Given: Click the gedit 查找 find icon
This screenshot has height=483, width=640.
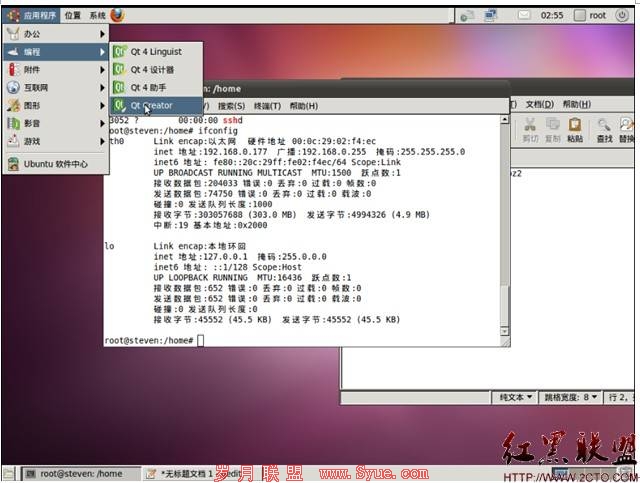Looking at the screenshot, I should [604, 125].
